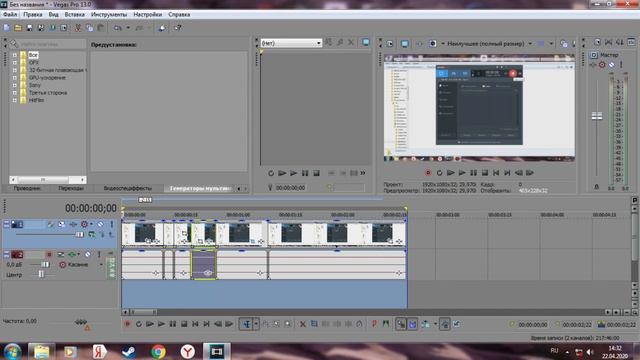Select the Normal edit tool in bottom toolbar
Image resolution: width=640 pixels, height=360 pixels.
tap(247, 324)
